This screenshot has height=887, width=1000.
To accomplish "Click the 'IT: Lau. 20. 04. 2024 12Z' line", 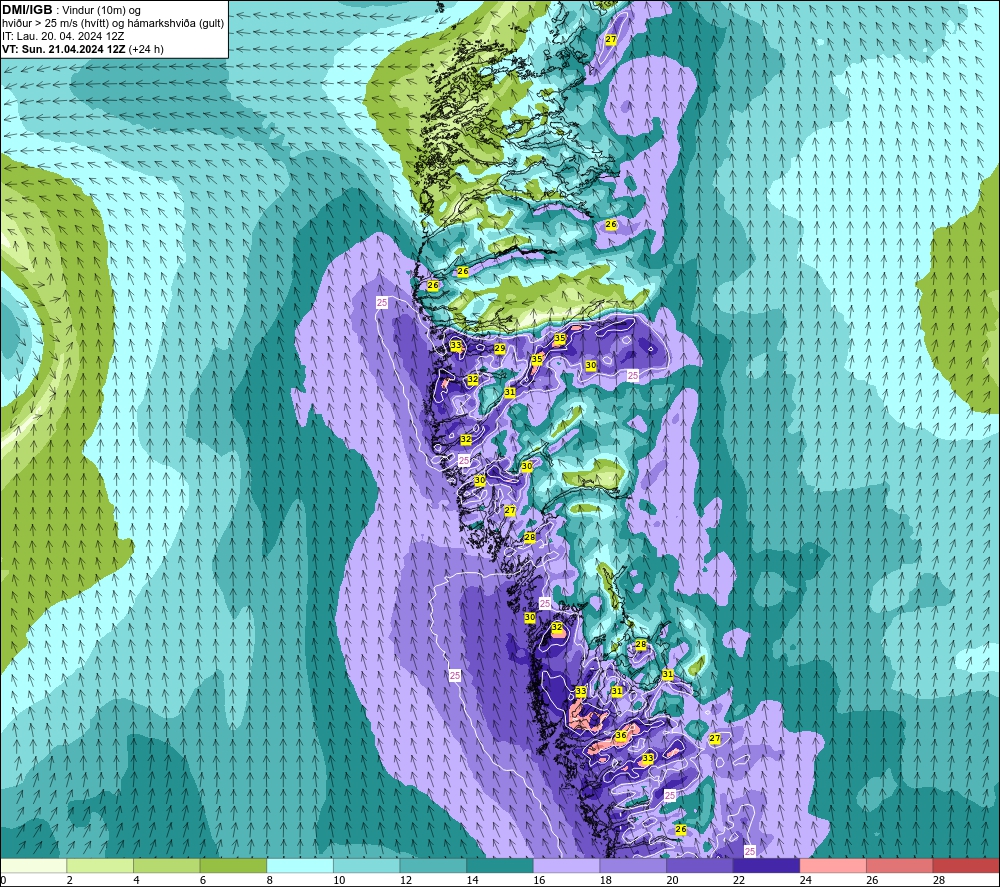I will 63,36.
